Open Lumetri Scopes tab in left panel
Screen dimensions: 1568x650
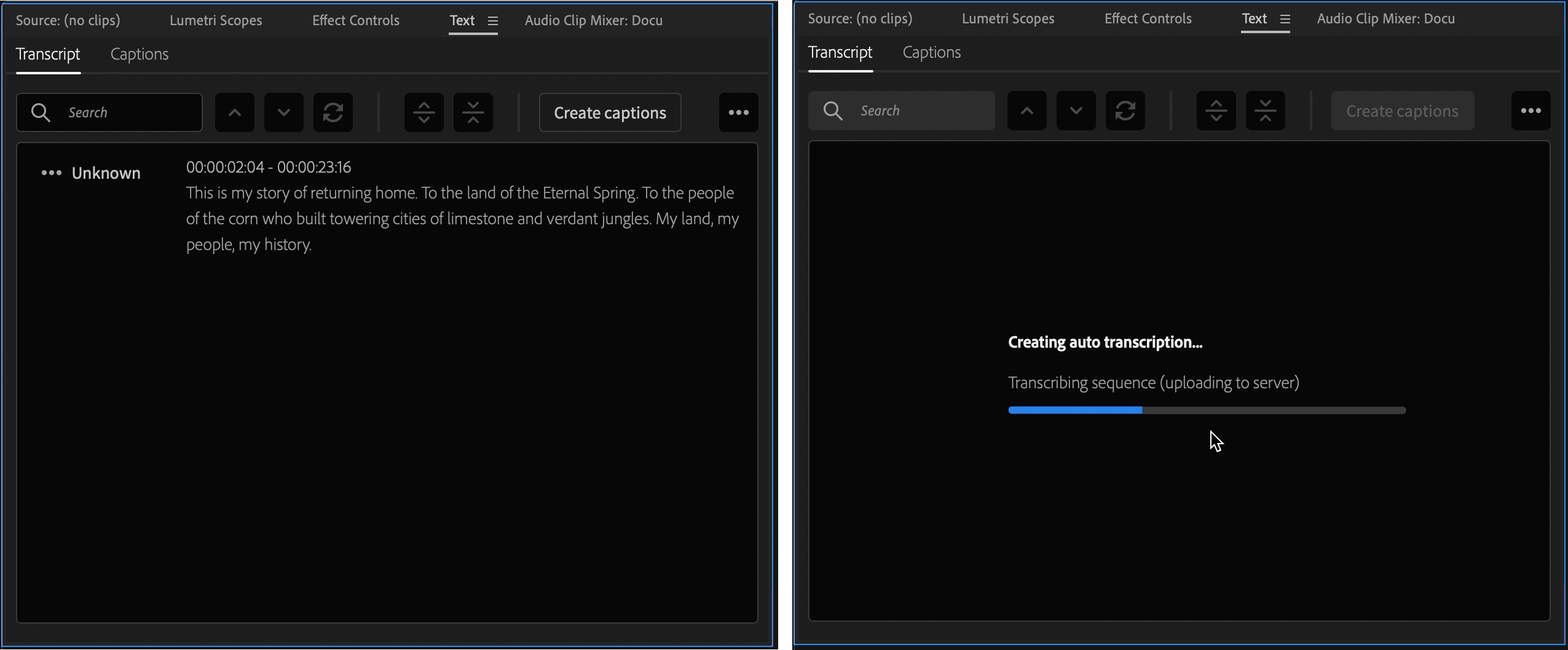tap(216, 20)
